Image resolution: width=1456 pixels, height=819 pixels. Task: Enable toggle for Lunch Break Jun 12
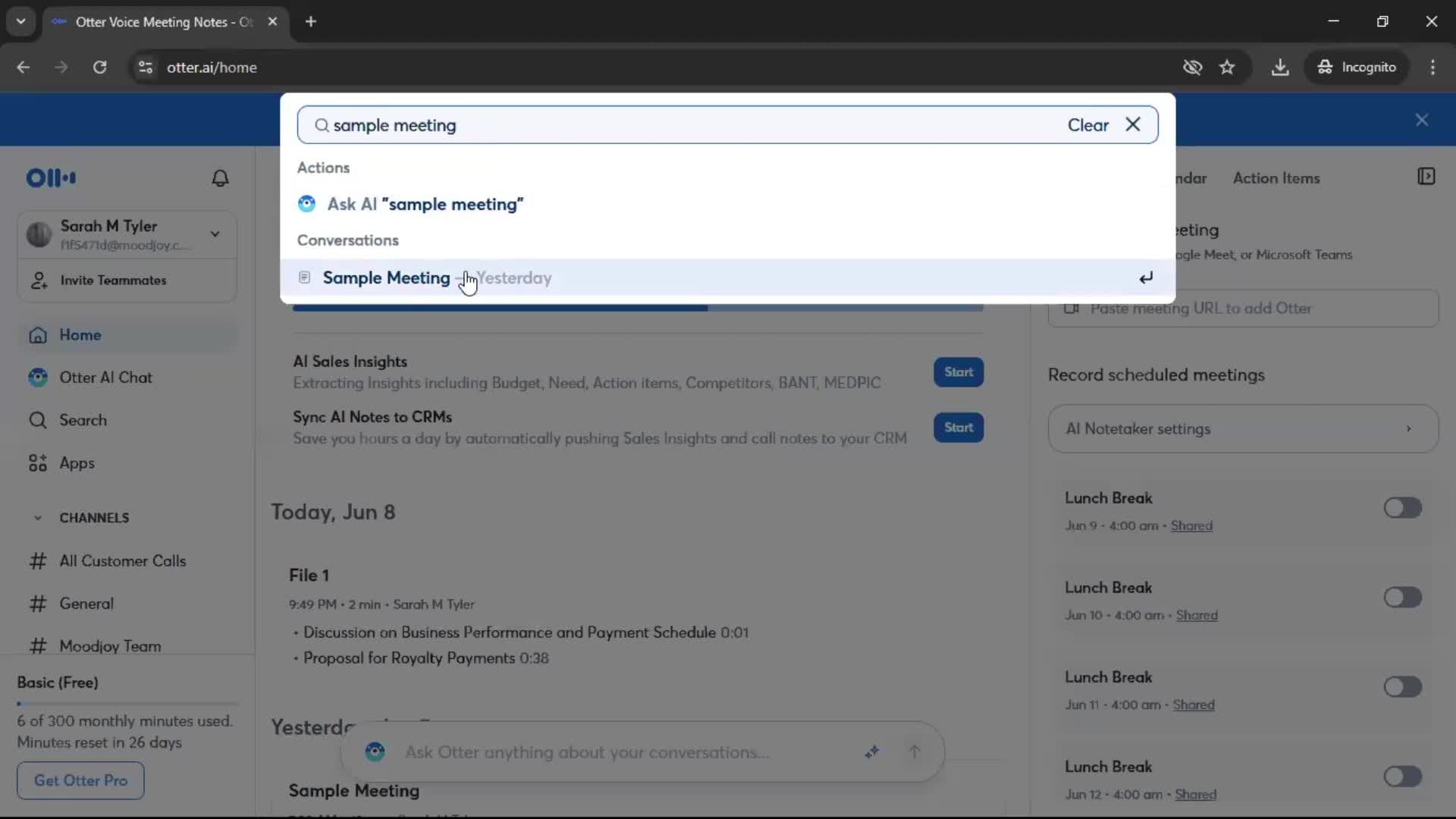[1403, 777]
